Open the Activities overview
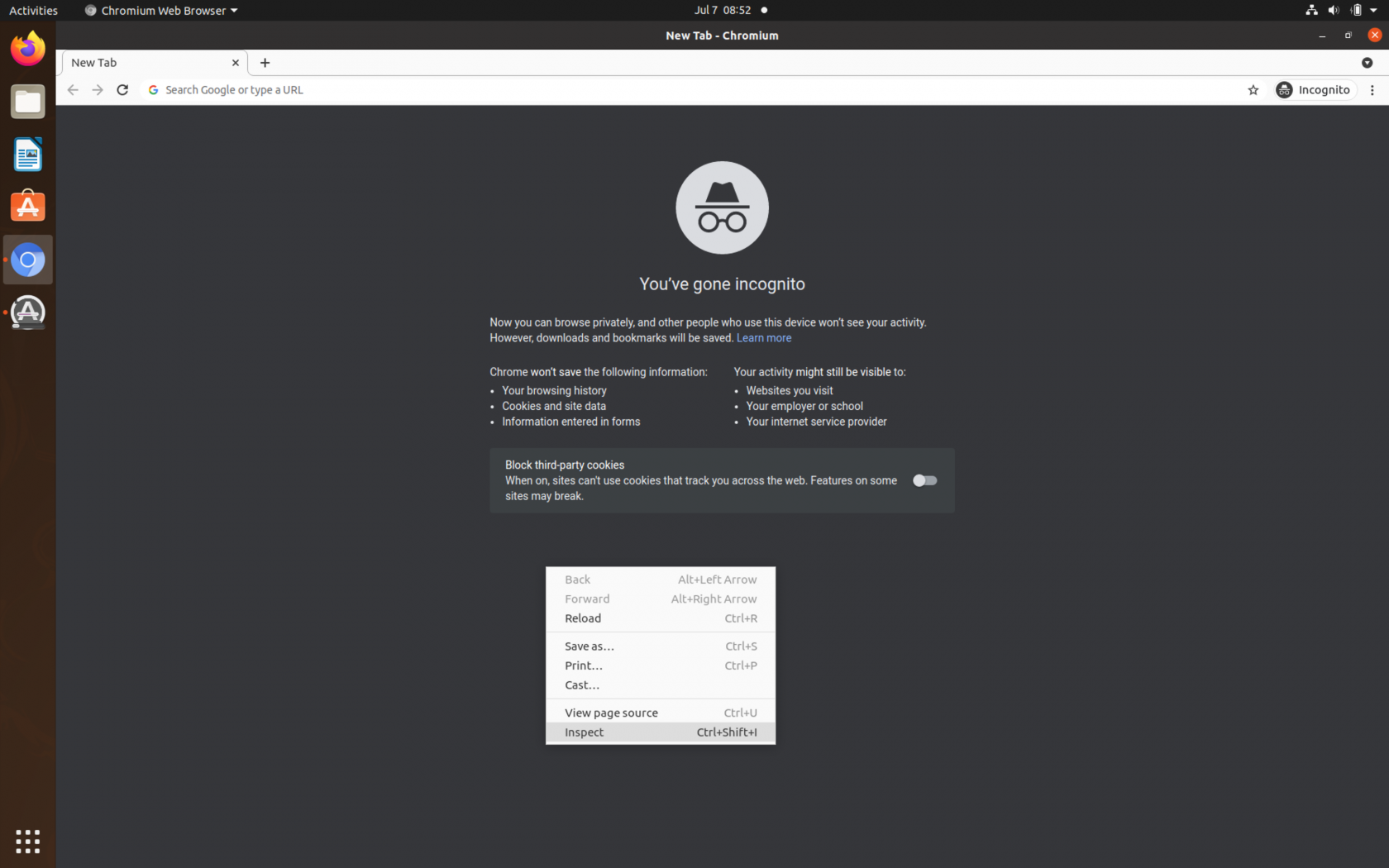 pos(33,10)
